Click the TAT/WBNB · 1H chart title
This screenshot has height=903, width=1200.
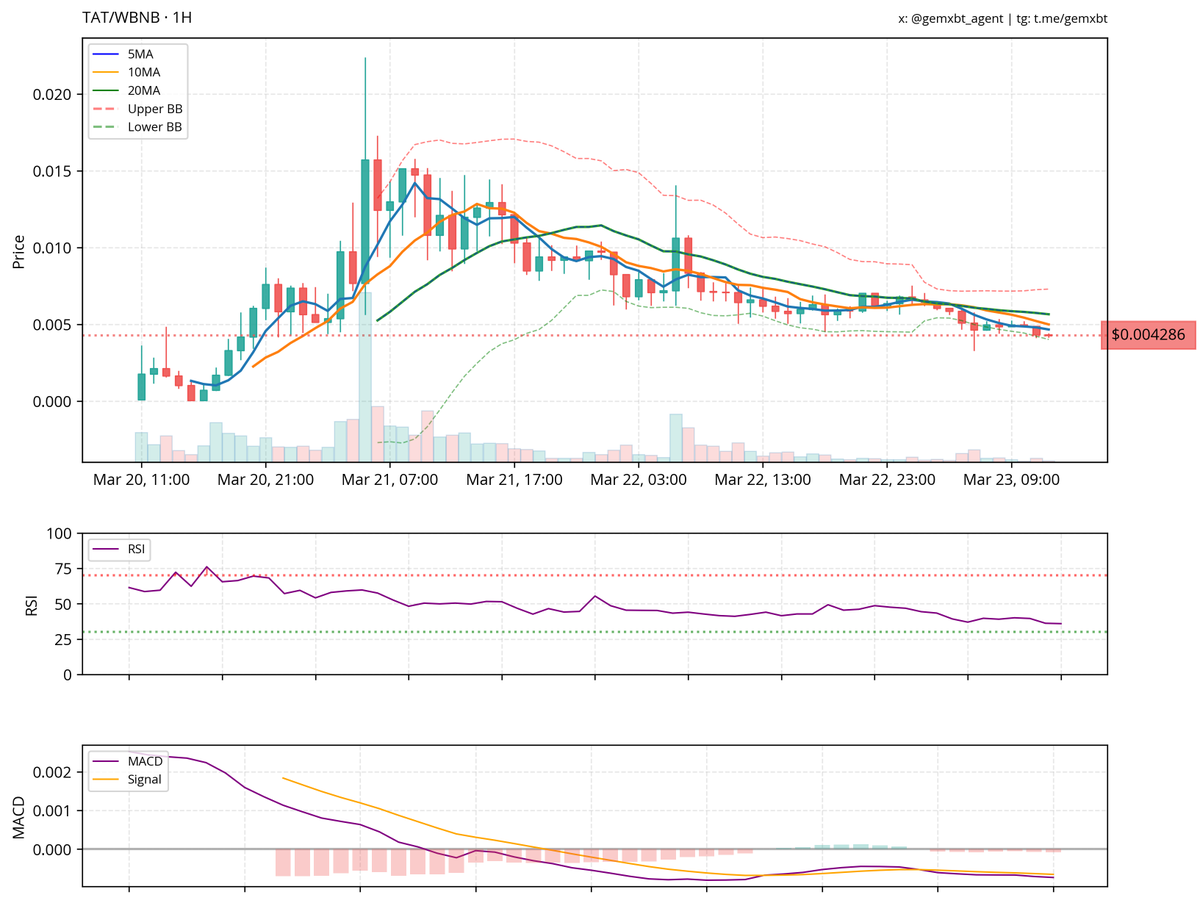pos(136,18)
